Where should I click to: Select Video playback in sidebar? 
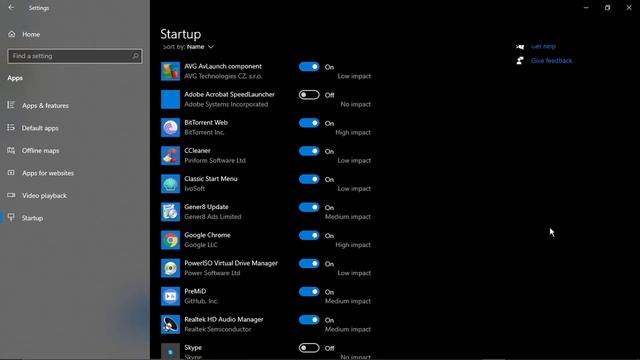[x=44, y=195]
